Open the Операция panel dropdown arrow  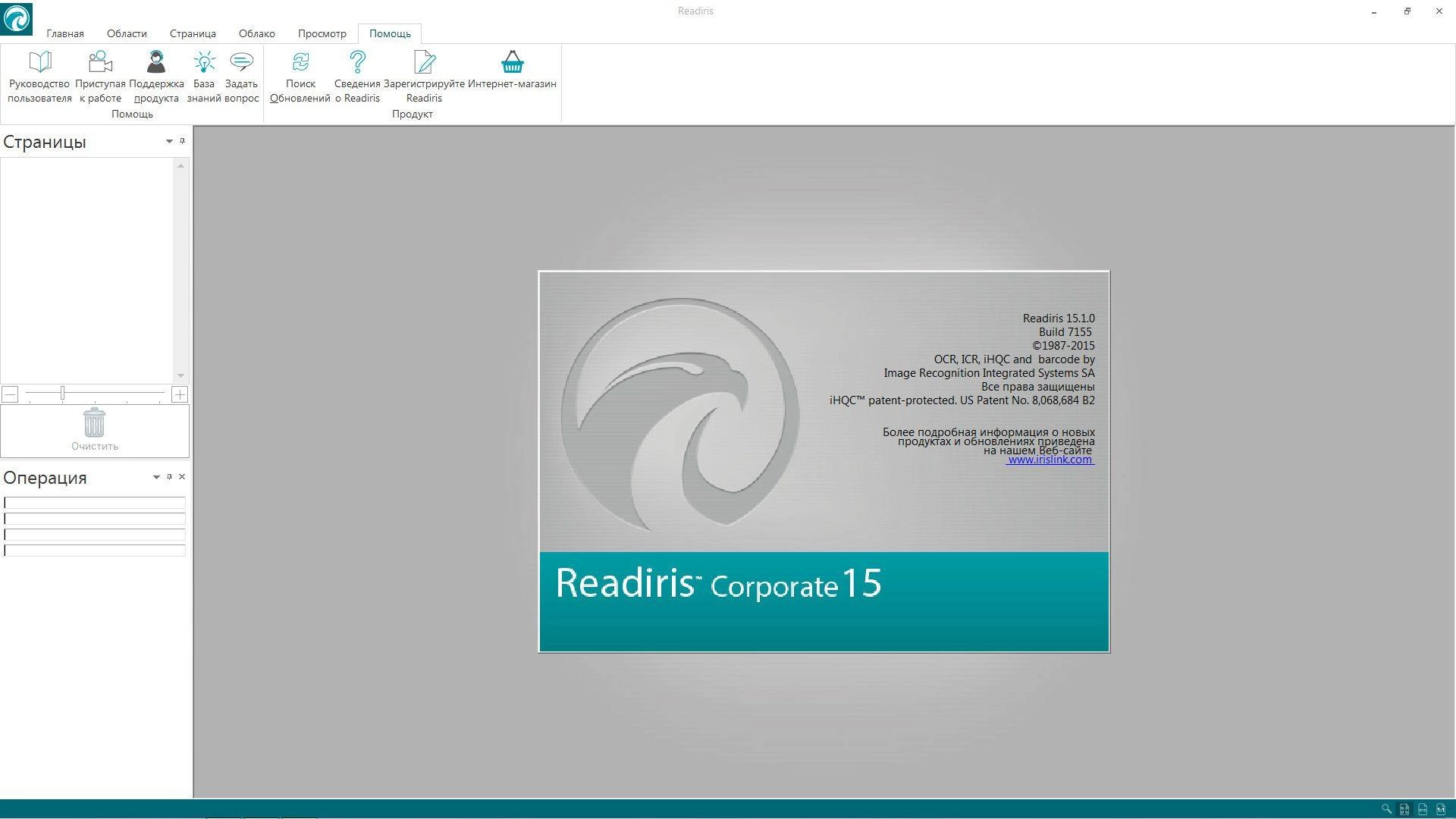point(156,478)
